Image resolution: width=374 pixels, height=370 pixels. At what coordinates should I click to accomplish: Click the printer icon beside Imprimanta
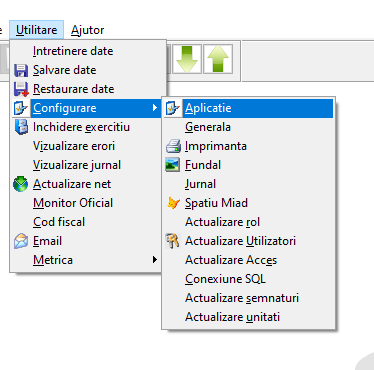(x=173, y=146)
